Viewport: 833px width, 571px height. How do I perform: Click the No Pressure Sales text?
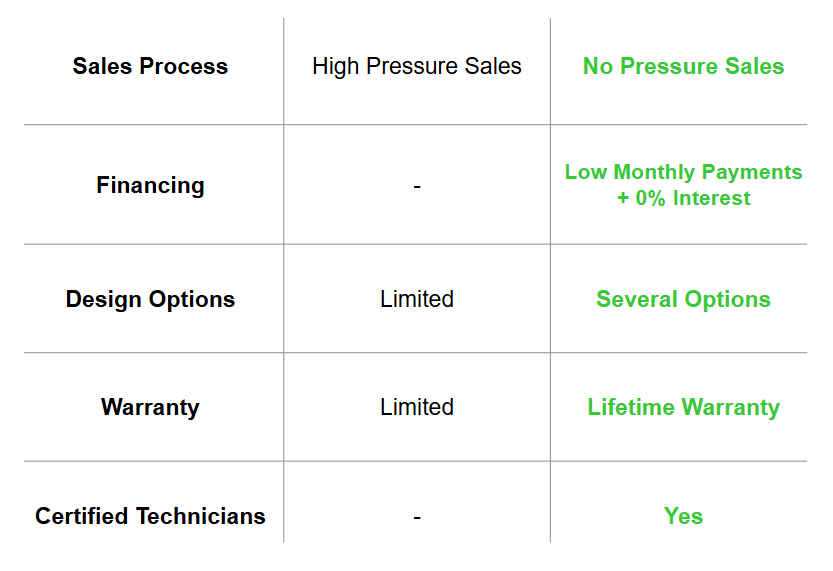[683, 66]
